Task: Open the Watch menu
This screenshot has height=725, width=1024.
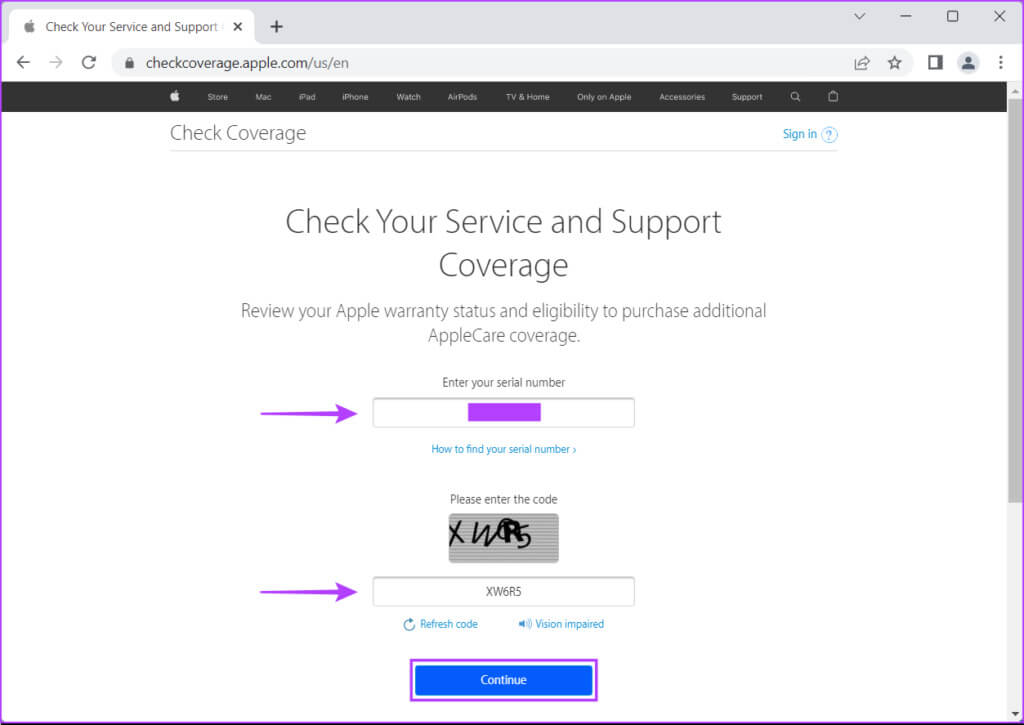Action: (x=408, y=97)
